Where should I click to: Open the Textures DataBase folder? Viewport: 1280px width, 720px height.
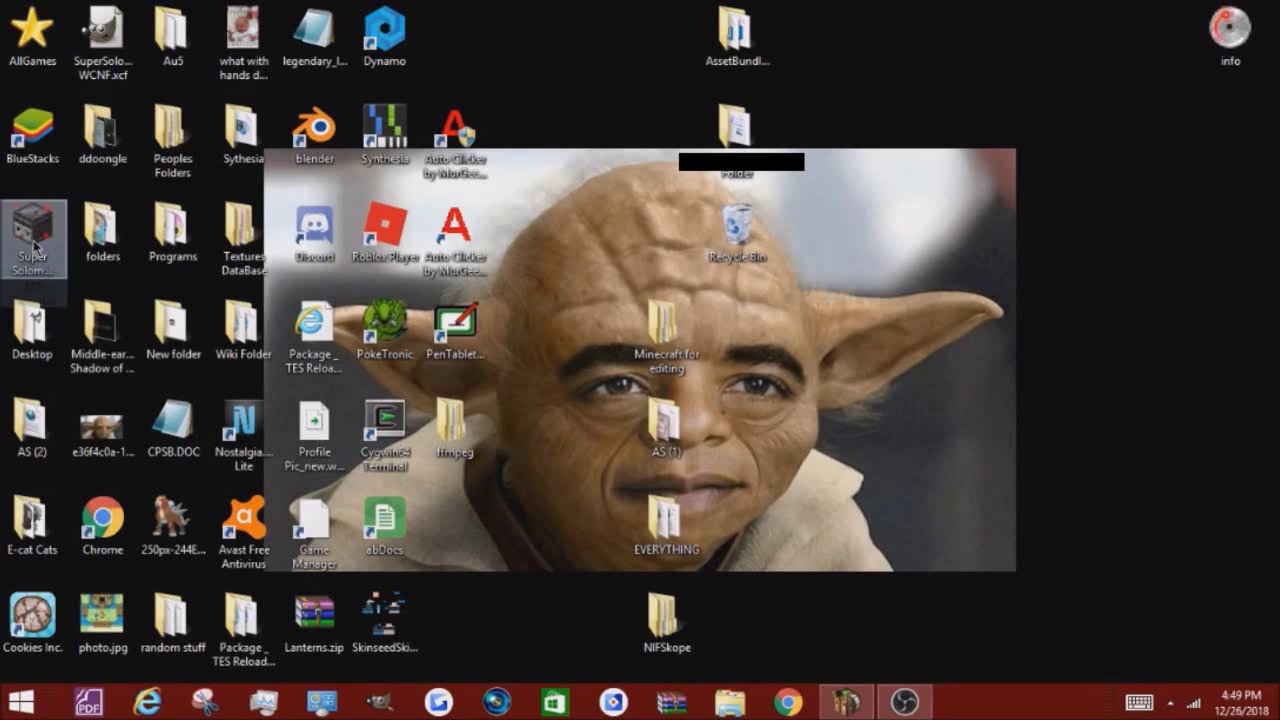[243, 239]
